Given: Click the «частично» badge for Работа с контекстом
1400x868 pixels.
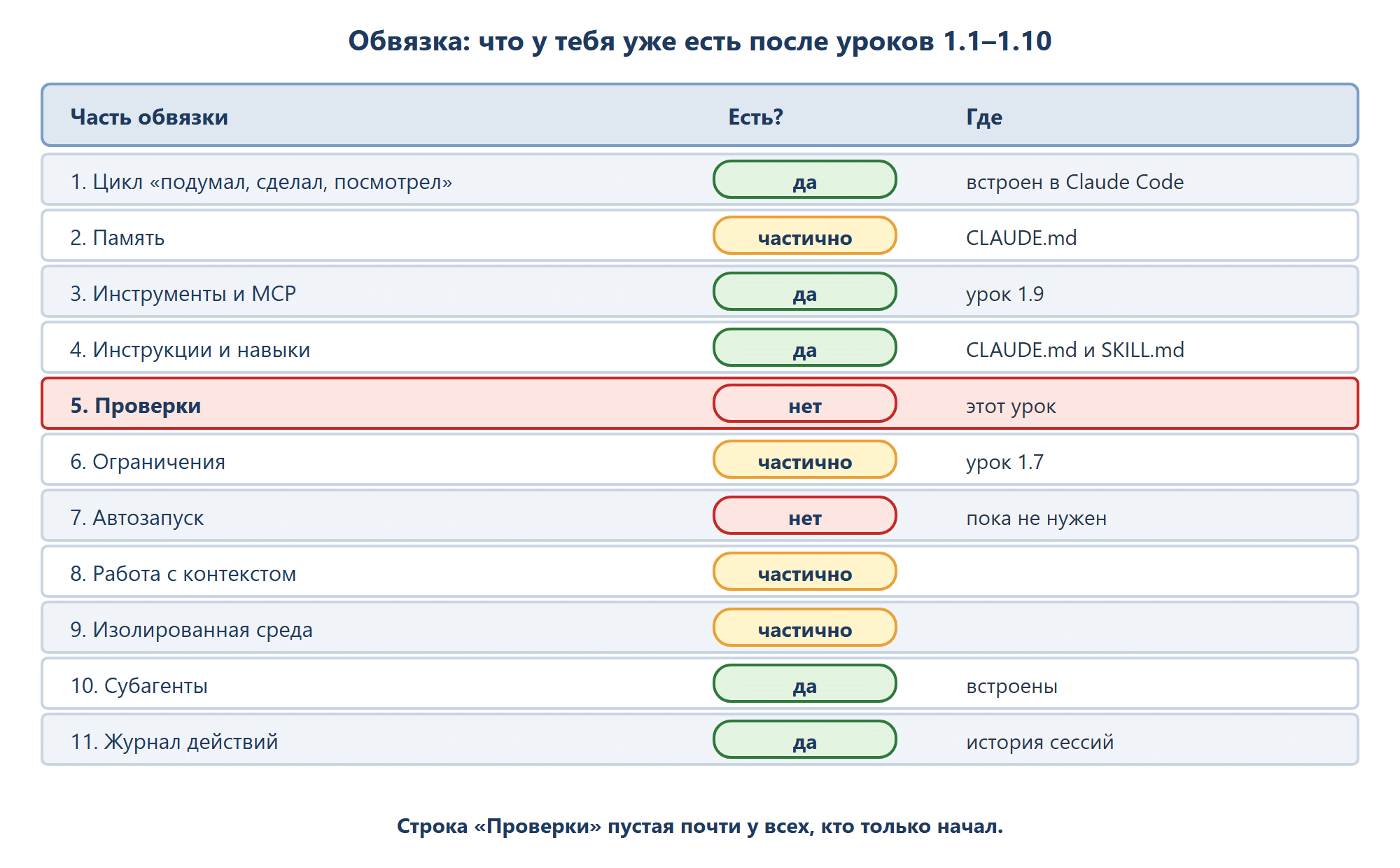Looking at the screenshot, I should click(805, 572).
